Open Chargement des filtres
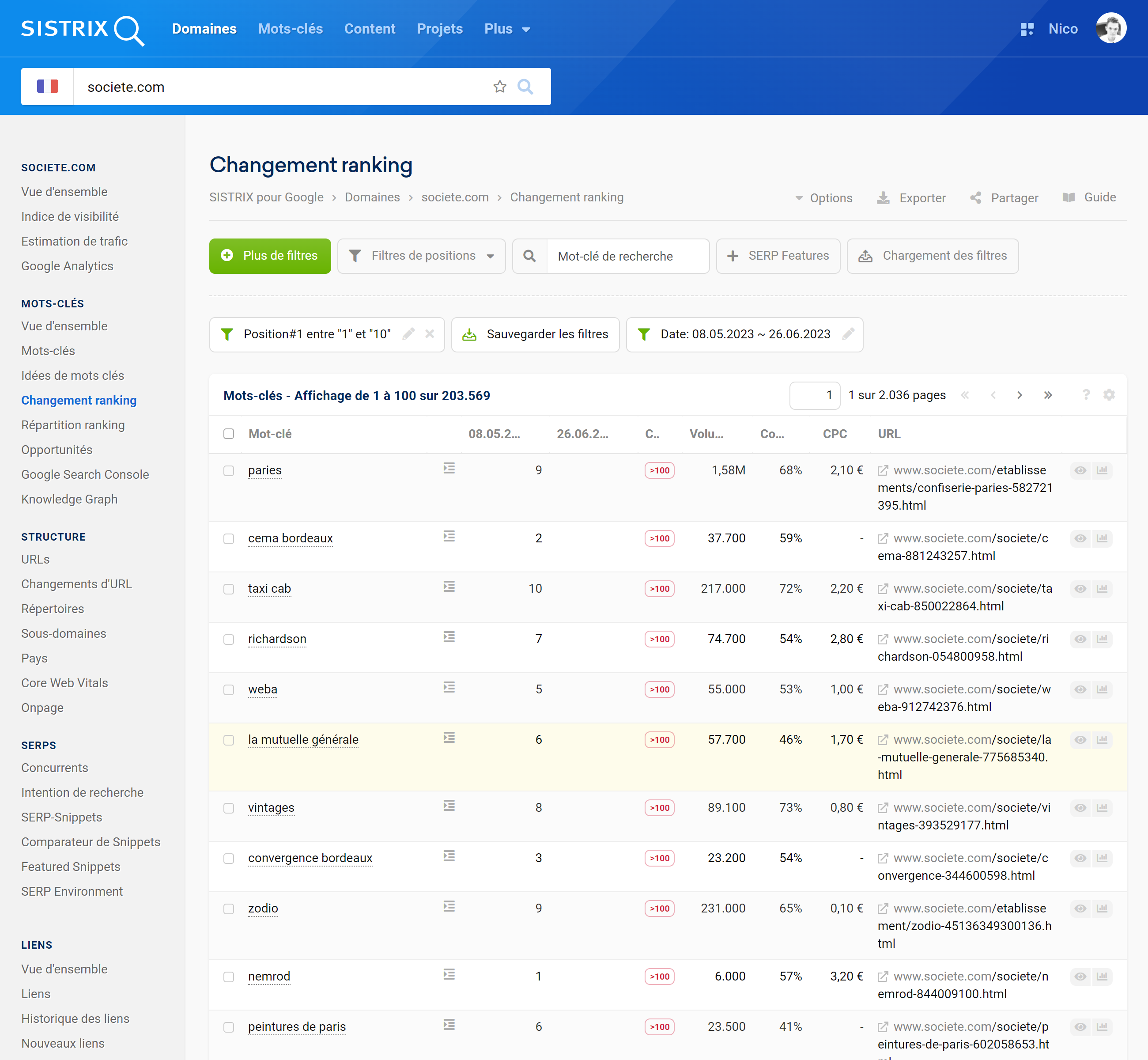1148x1060 pixels. 933,256
